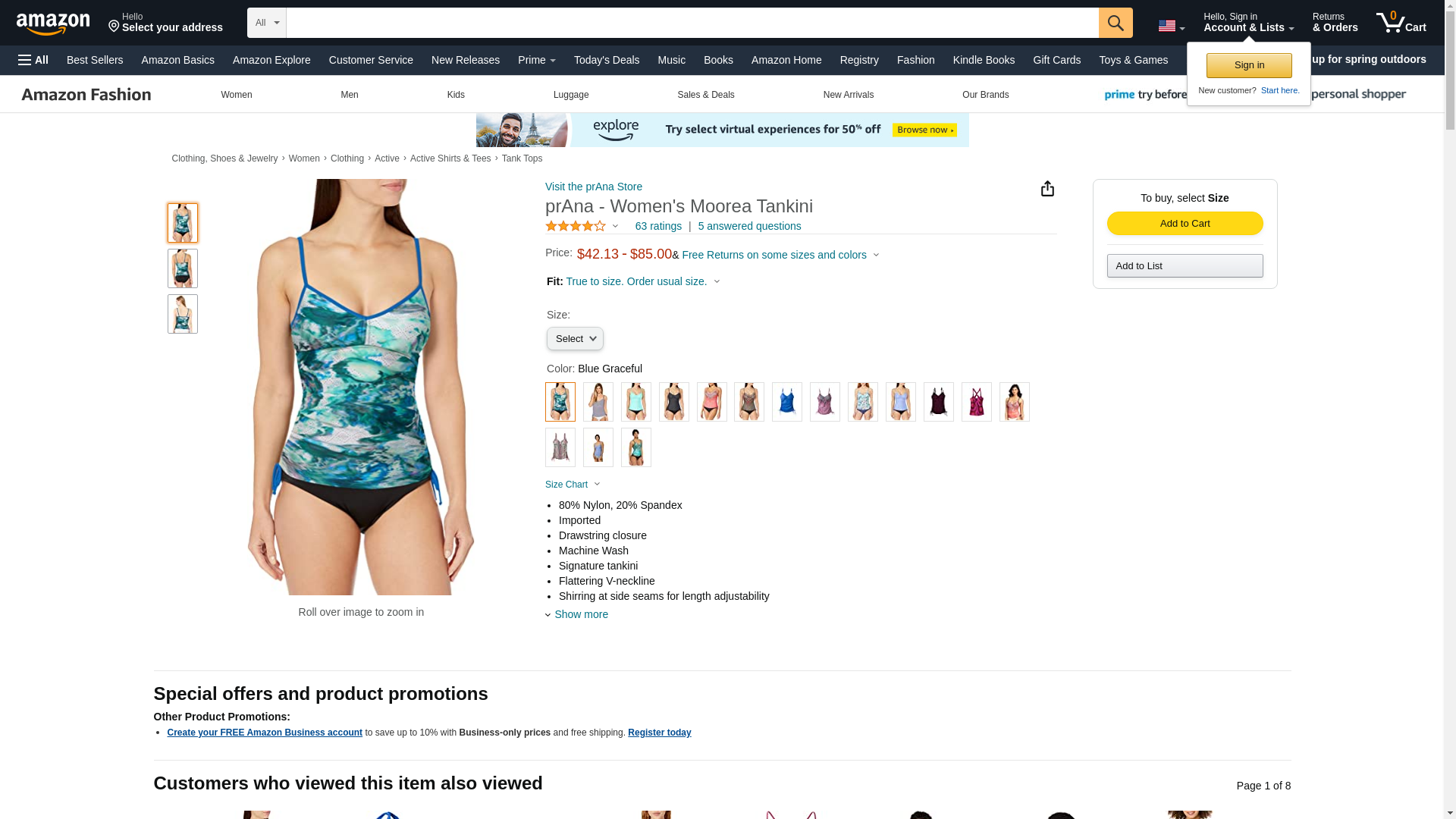Select the second product thumbnail image
Viewport: 1456px width, 819px height.
[x=182, y=268]
